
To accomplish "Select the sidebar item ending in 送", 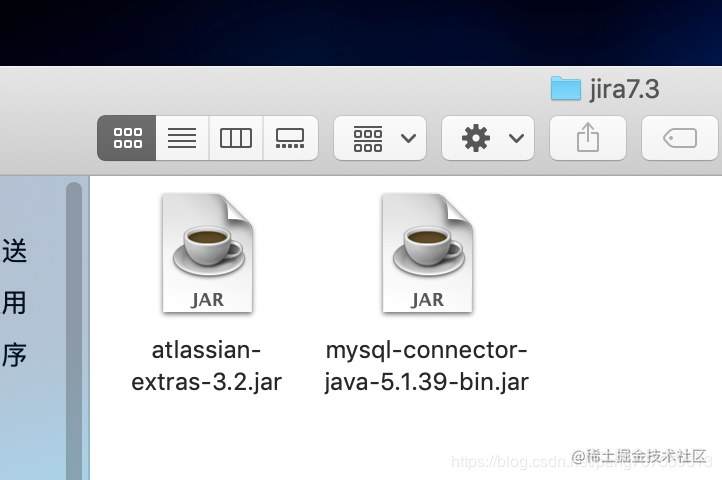I will pyautogui.click(x=15, y=251).
